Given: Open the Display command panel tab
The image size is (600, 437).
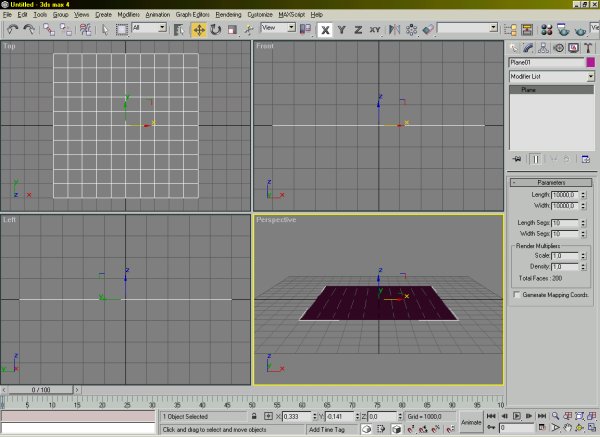Looking at the screenshot, I should pos(574,46).
